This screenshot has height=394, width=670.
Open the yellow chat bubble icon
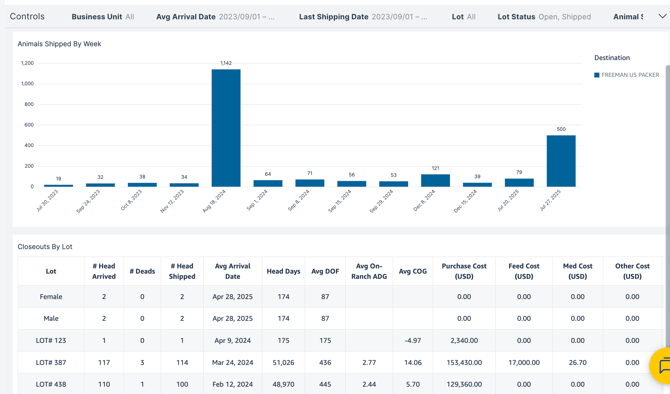pyautogui.click(x=661, y=366)
